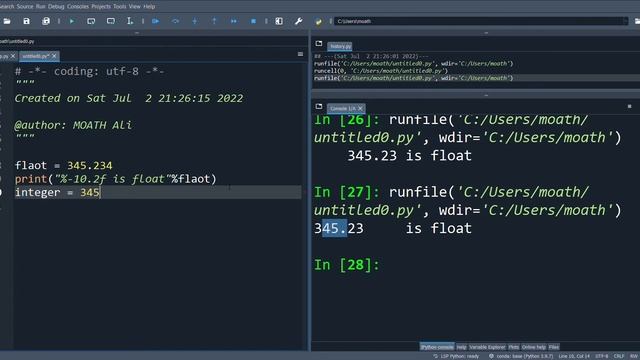
Task: Open file with the folder toolbar icon
Action: pos(7,21)
